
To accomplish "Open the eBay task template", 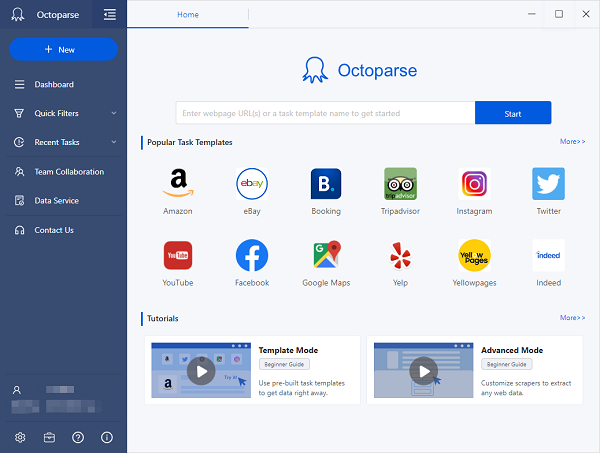I will [252, 184].
